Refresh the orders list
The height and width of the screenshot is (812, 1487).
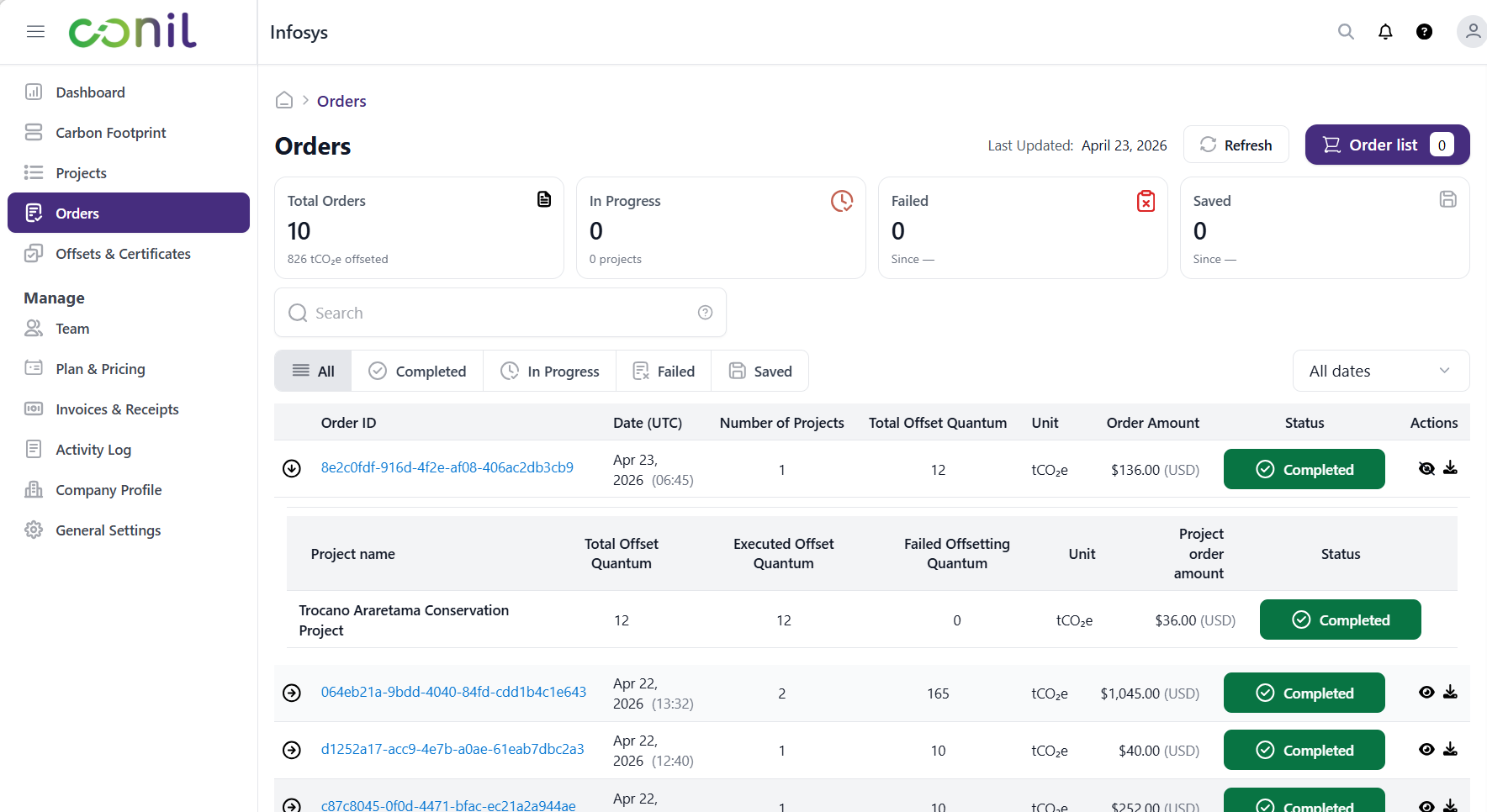coord(1236,145)
